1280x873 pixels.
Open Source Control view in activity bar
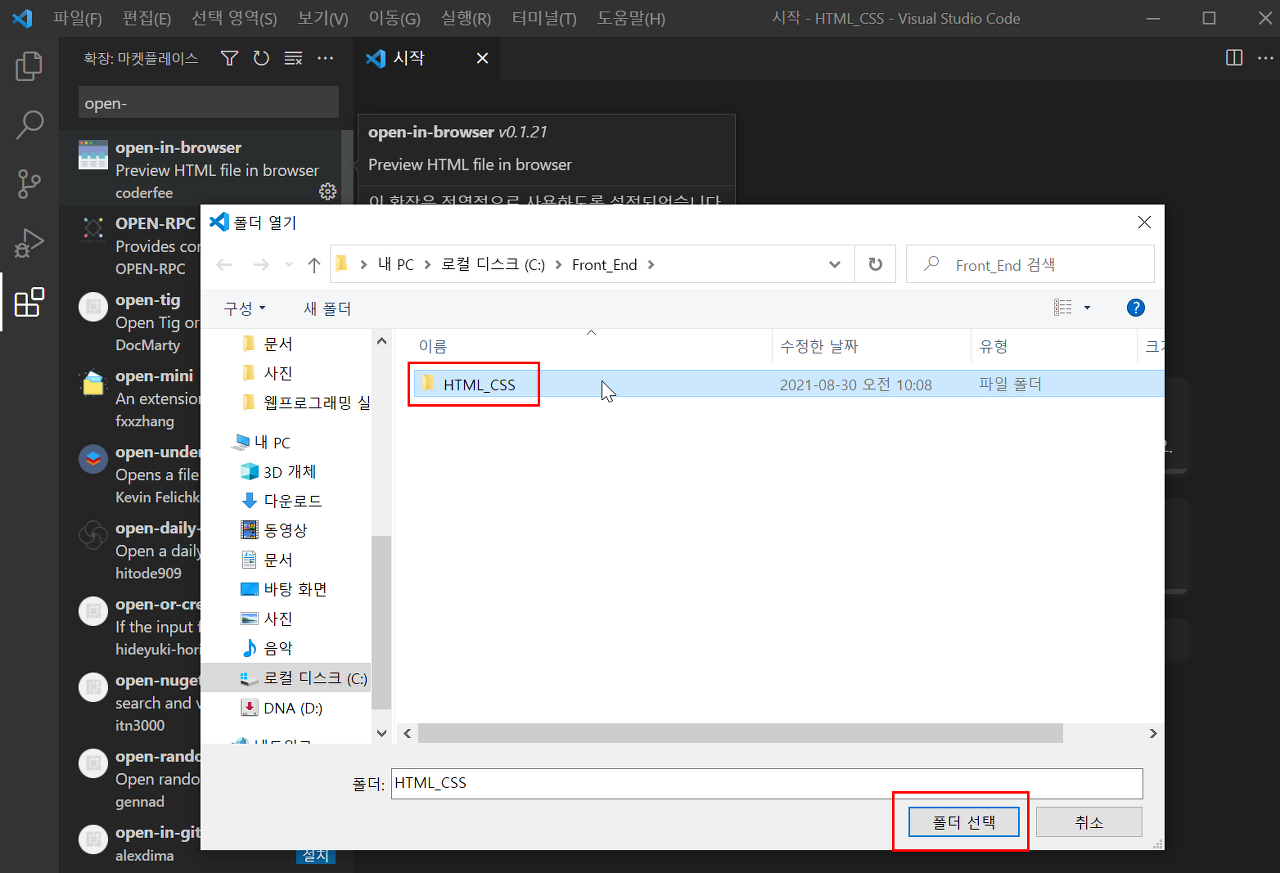pyautogui.click(x=29, y=184)
